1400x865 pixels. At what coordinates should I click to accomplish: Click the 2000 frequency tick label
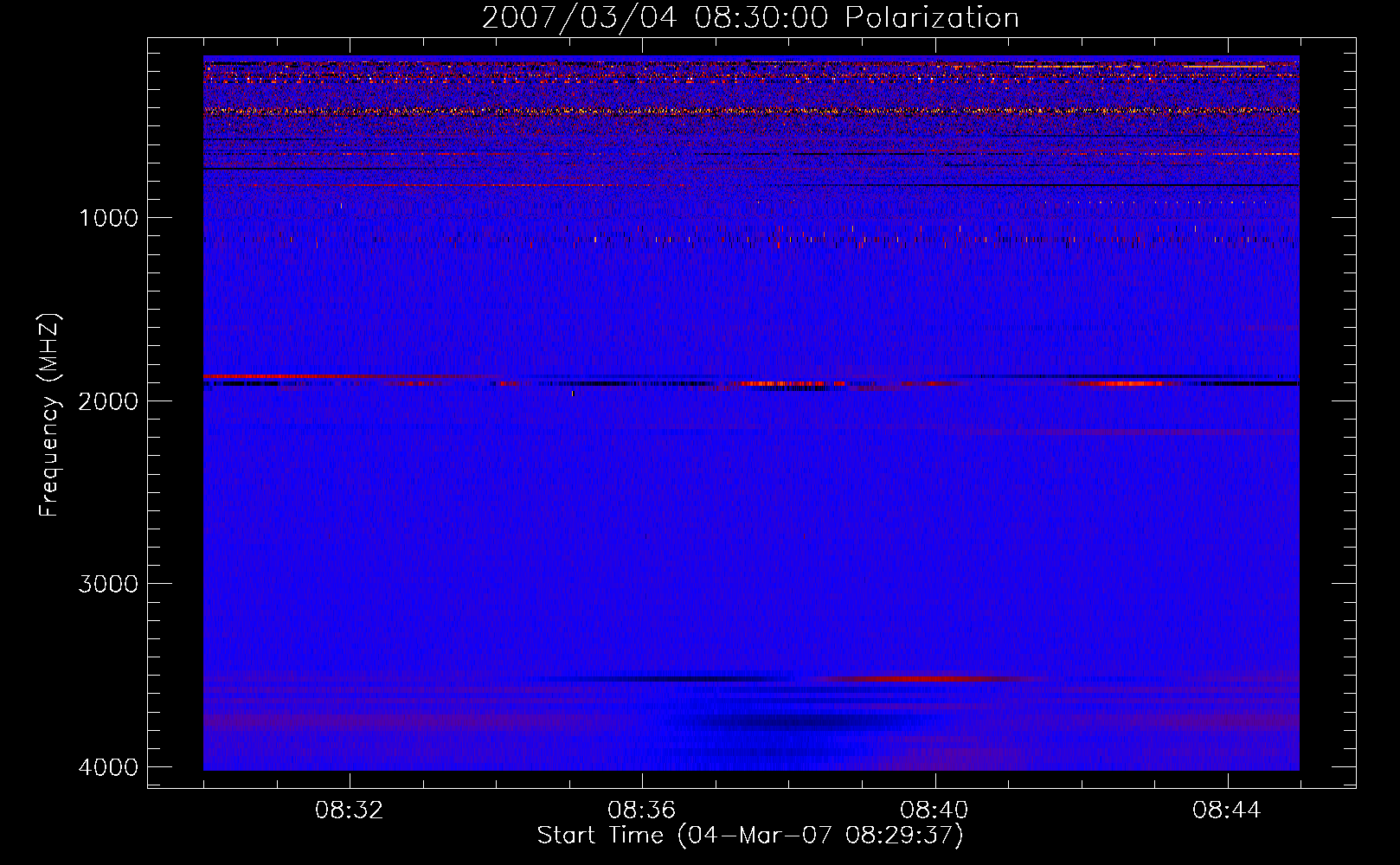tap(108, 400)
